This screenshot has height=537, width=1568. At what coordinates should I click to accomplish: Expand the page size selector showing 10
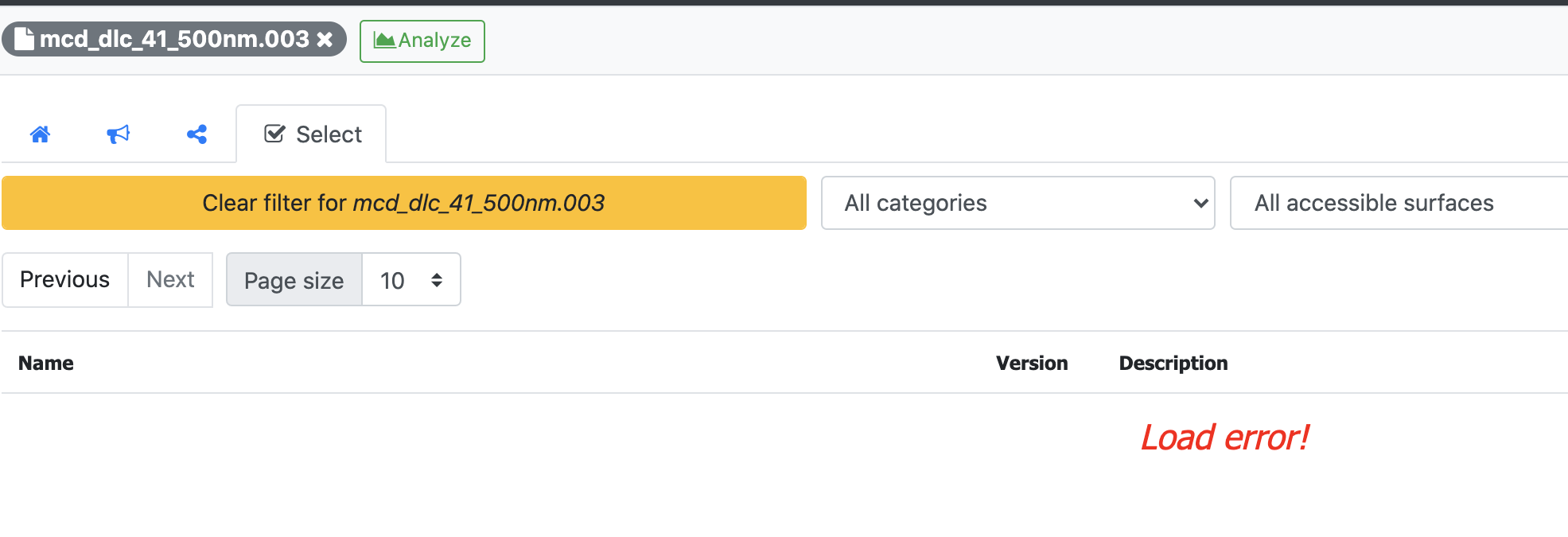click(410, 279)
